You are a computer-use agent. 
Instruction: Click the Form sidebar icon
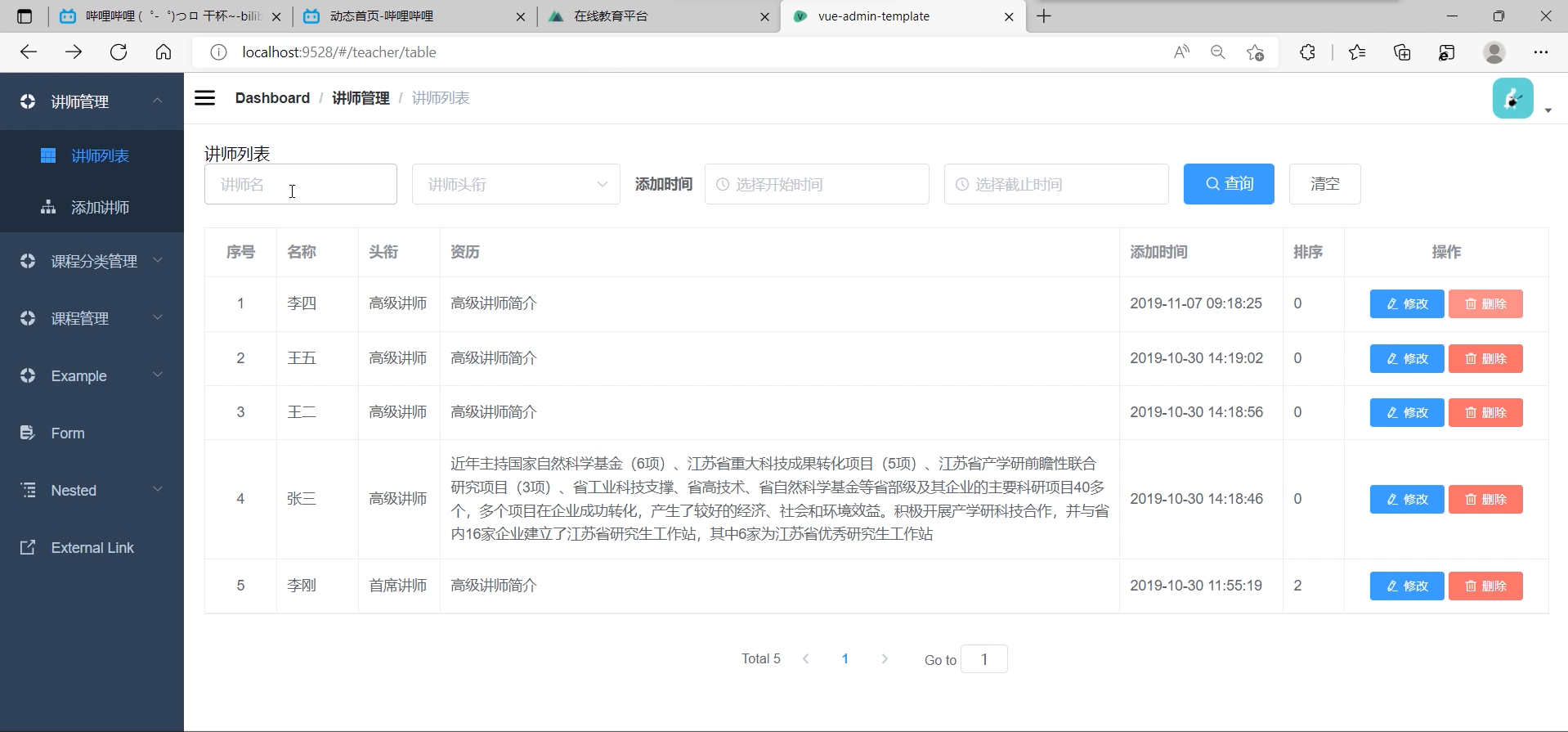(28, 433)
